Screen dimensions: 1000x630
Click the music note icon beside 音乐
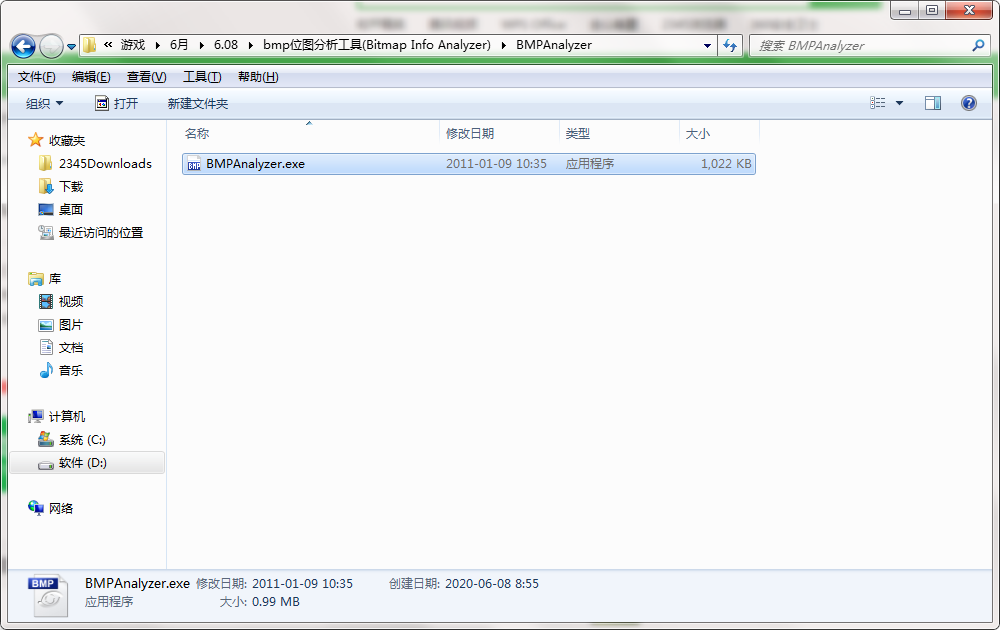pyautogui.click(x=46, y=370)
